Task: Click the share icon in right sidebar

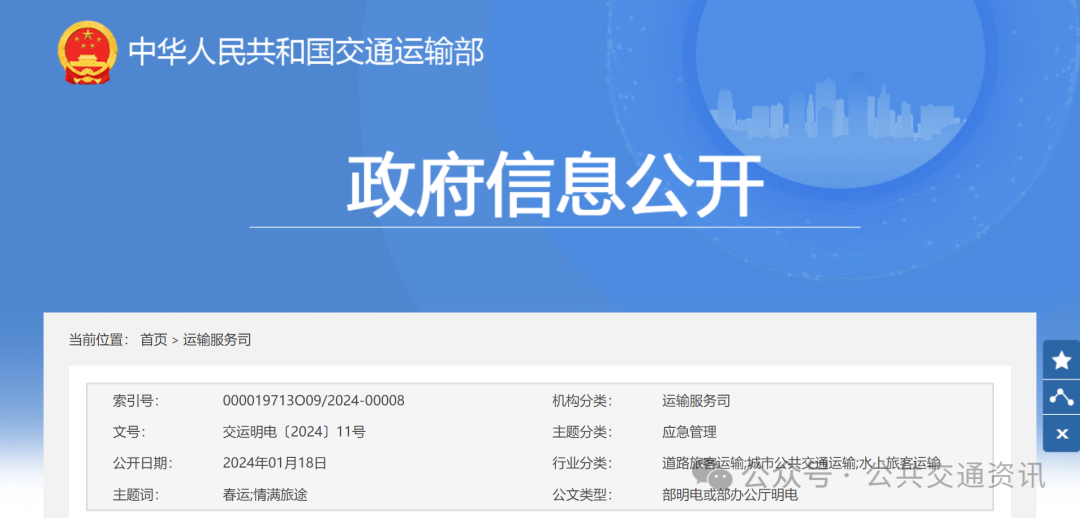Action: tap(1061, 397)
